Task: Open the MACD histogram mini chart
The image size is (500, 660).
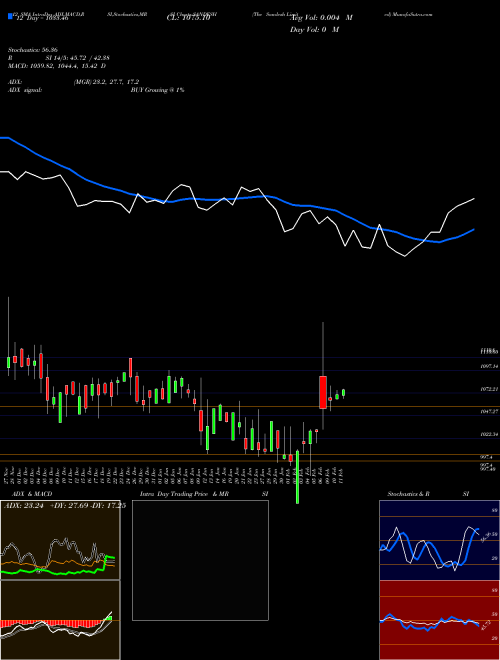Action: click(60, 620)
